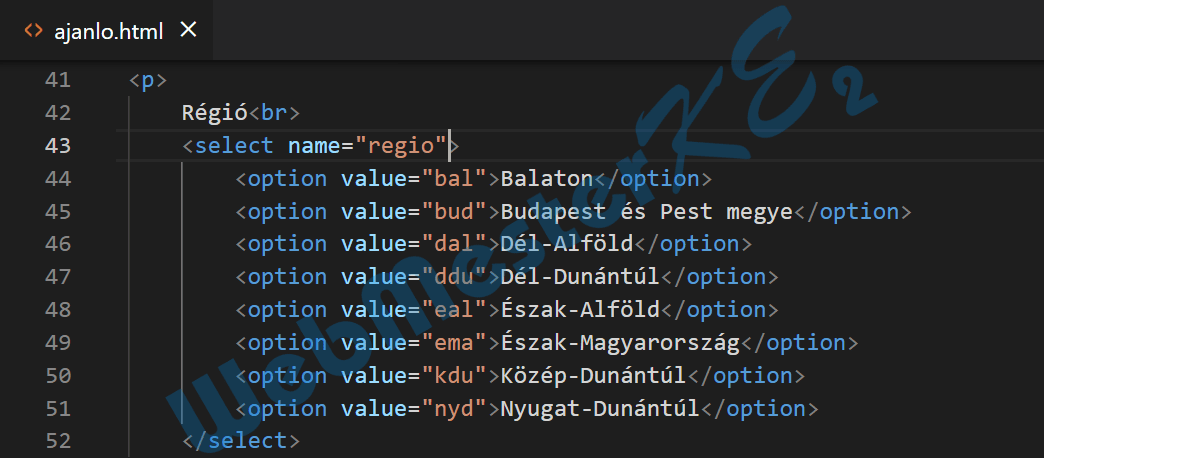Click the select tag name on line 43

click(x=234, y=146)
